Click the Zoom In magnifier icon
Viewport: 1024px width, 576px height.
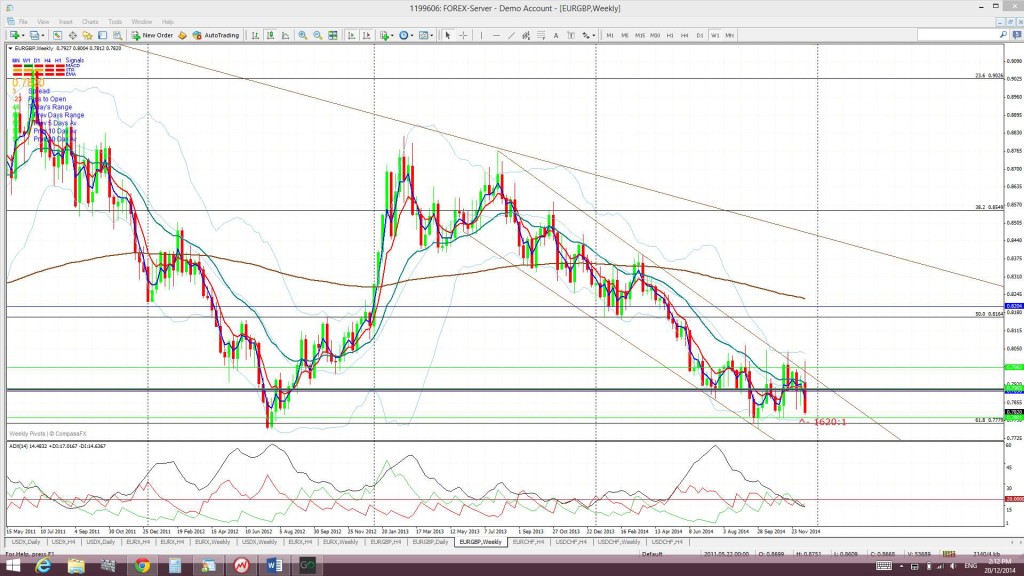(302, 35)
